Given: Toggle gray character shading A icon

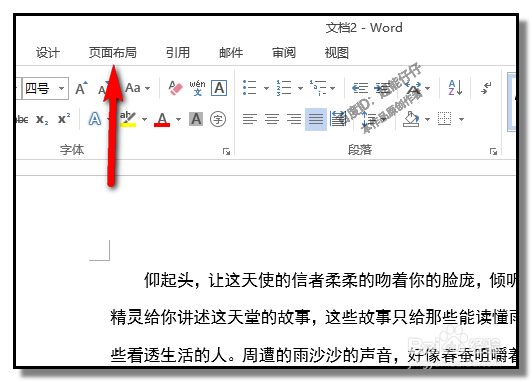Looking at the screenshot, I should click(196, 119).
